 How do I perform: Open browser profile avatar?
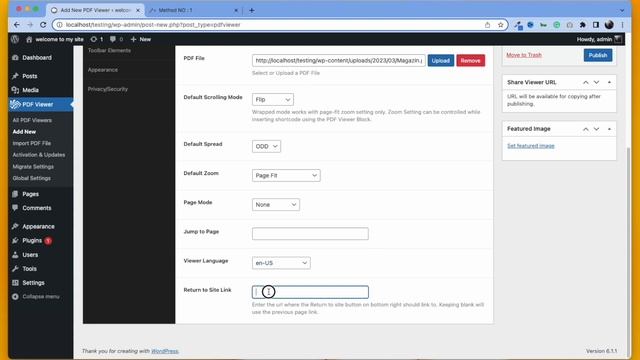(x=609, y=25)
